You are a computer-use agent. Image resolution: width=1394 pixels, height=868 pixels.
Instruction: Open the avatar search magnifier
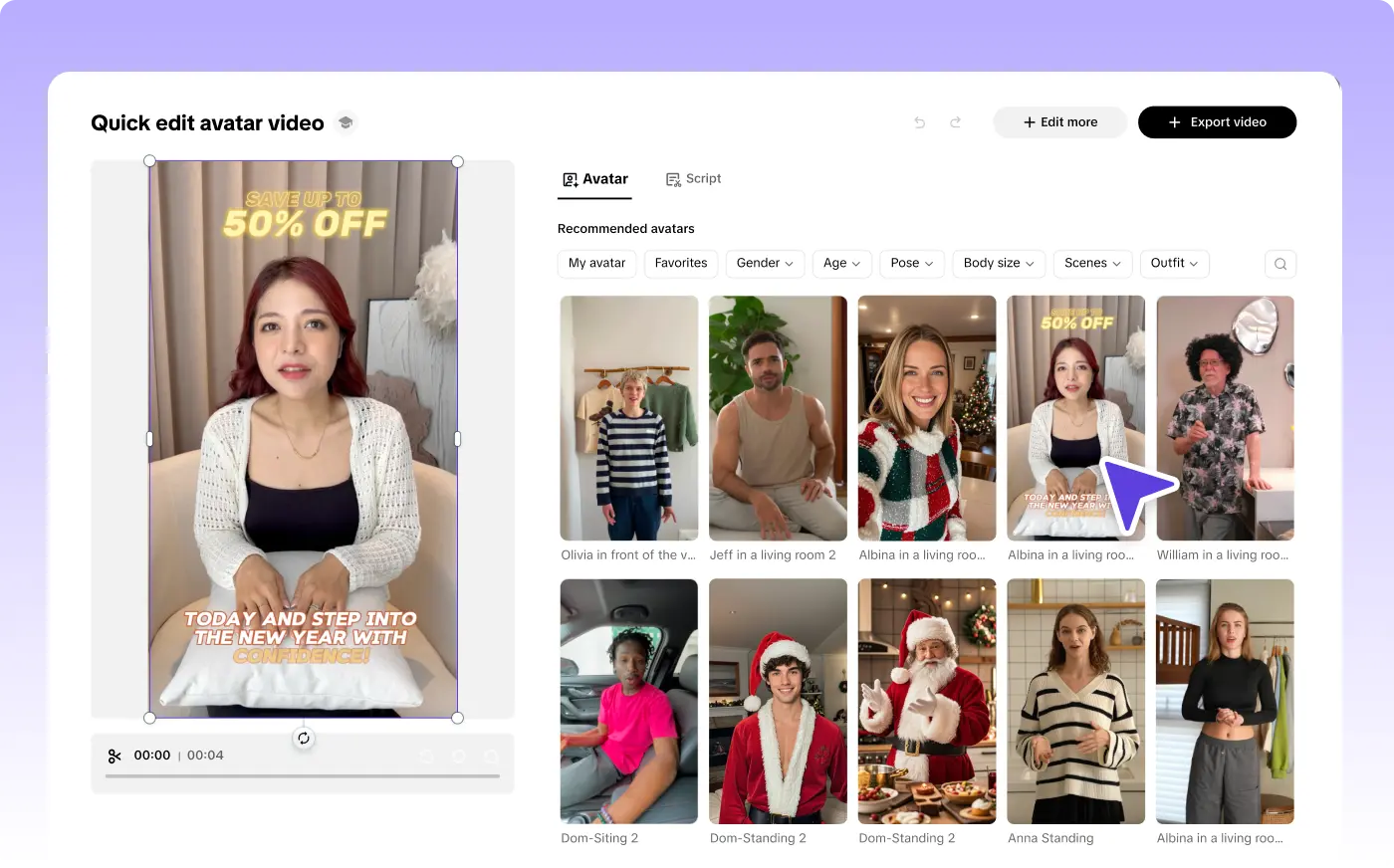(1280, 264)
